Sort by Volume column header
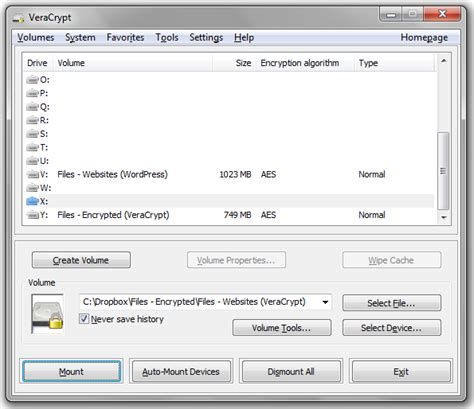Image resolution: width=474 pixels, height=409 pixels. click(x=133, y=63)
